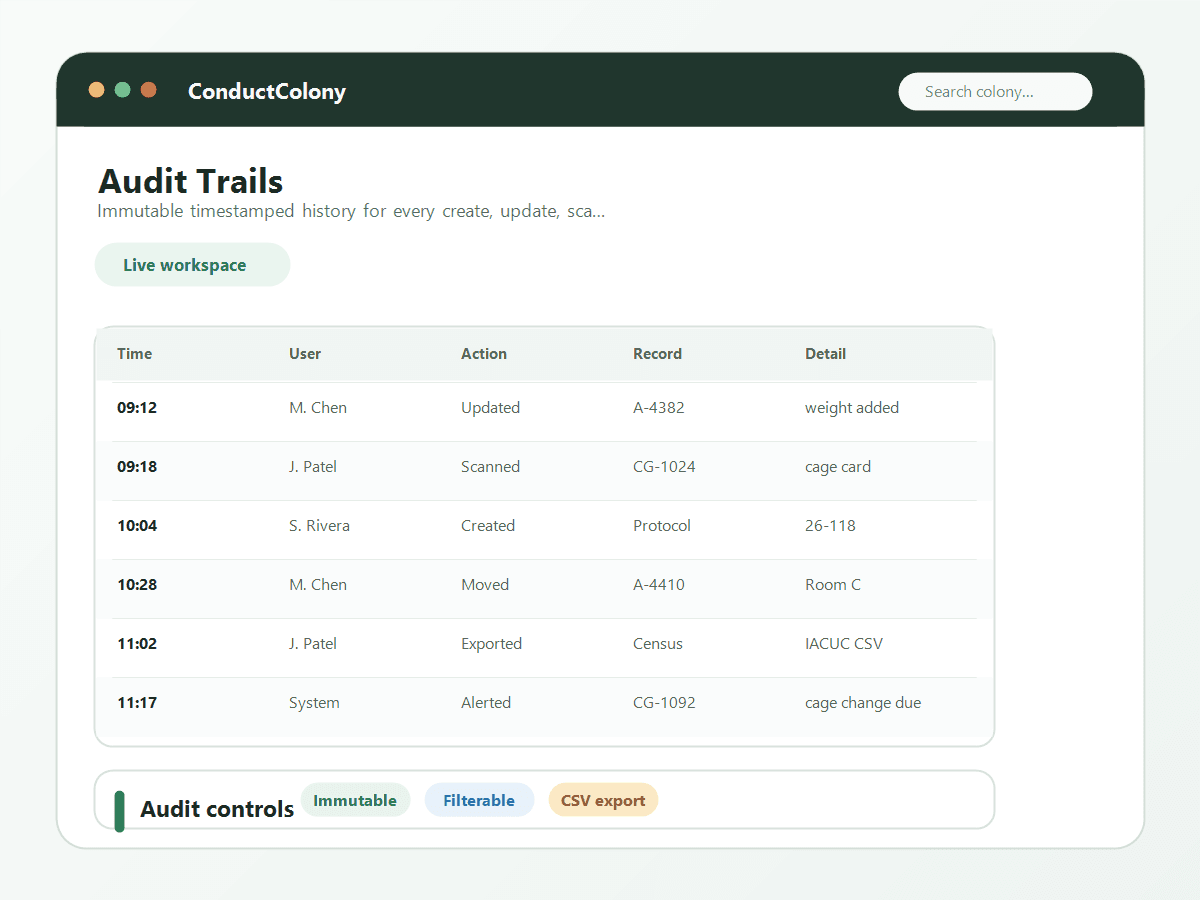
Task: Click the cage change due detail
Action: 863,703
